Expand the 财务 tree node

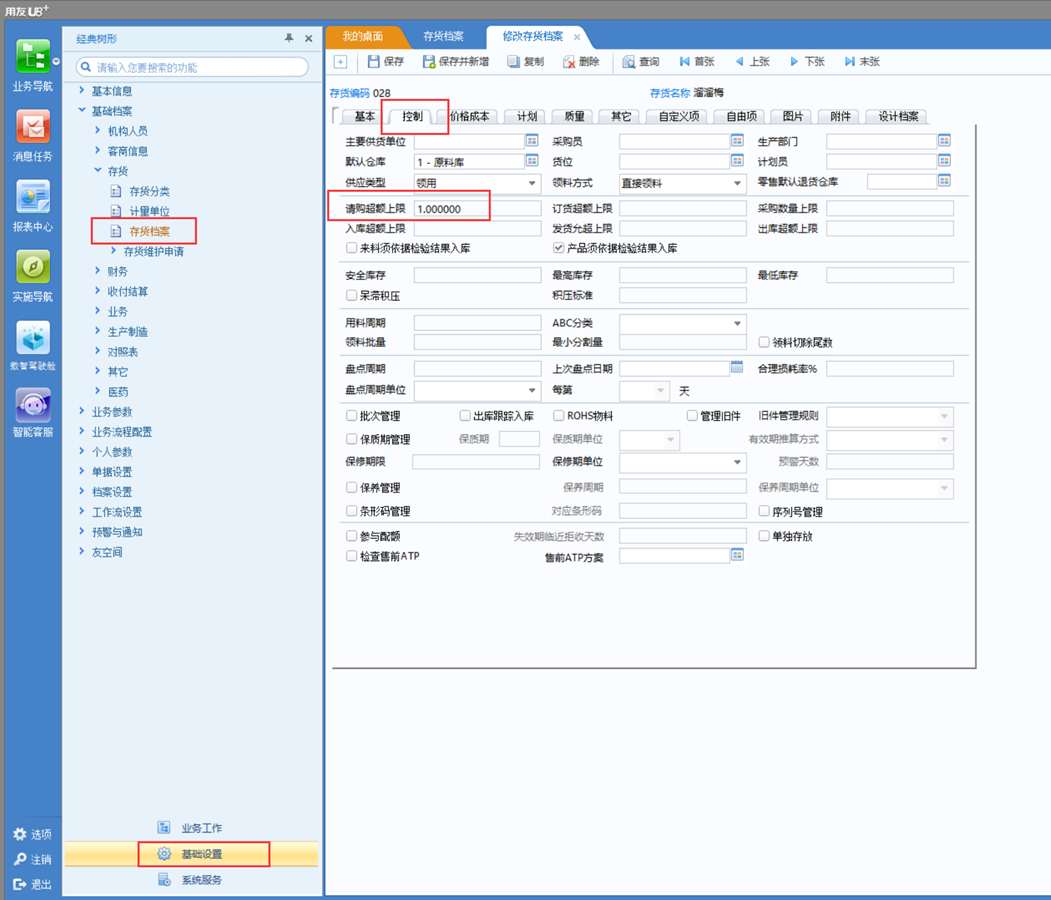98,271
